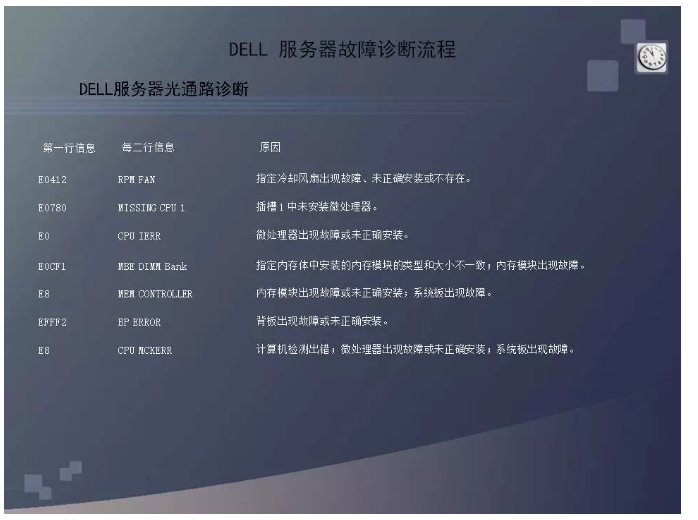Click the clock icon in top-right corner
Screen dimensions: 698x520
point(651,58)
